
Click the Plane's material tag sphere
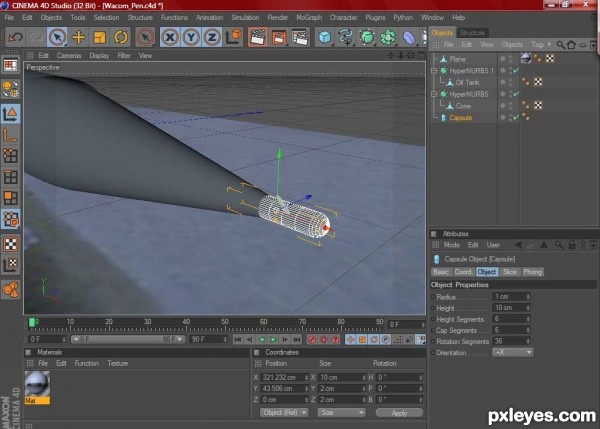526,58
